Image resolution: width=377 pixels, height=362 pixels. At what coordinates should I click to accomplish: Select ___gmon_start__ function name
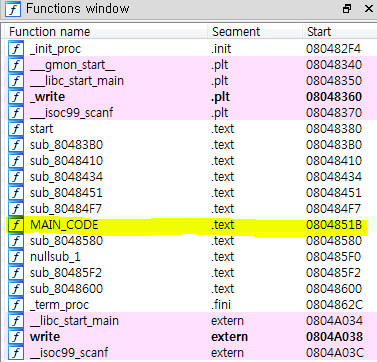pyautogui.click(x=72, y=65)
